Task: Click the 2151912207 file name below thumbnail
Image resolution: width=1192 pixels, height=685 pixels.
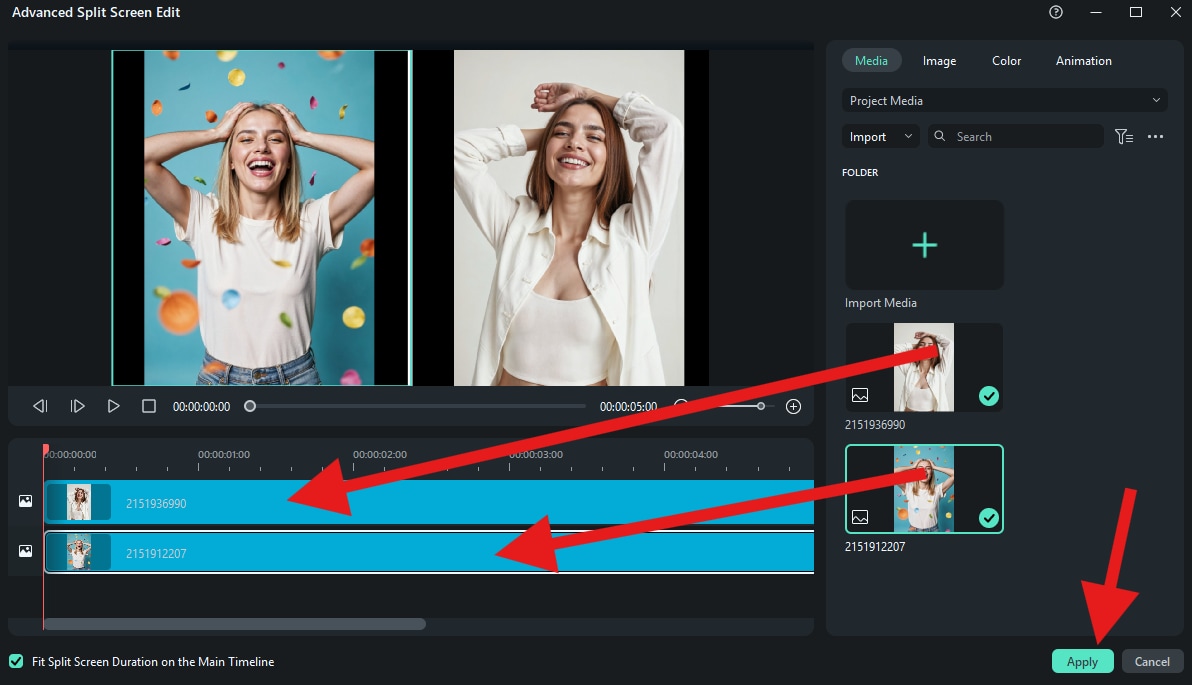Action: 874,546
